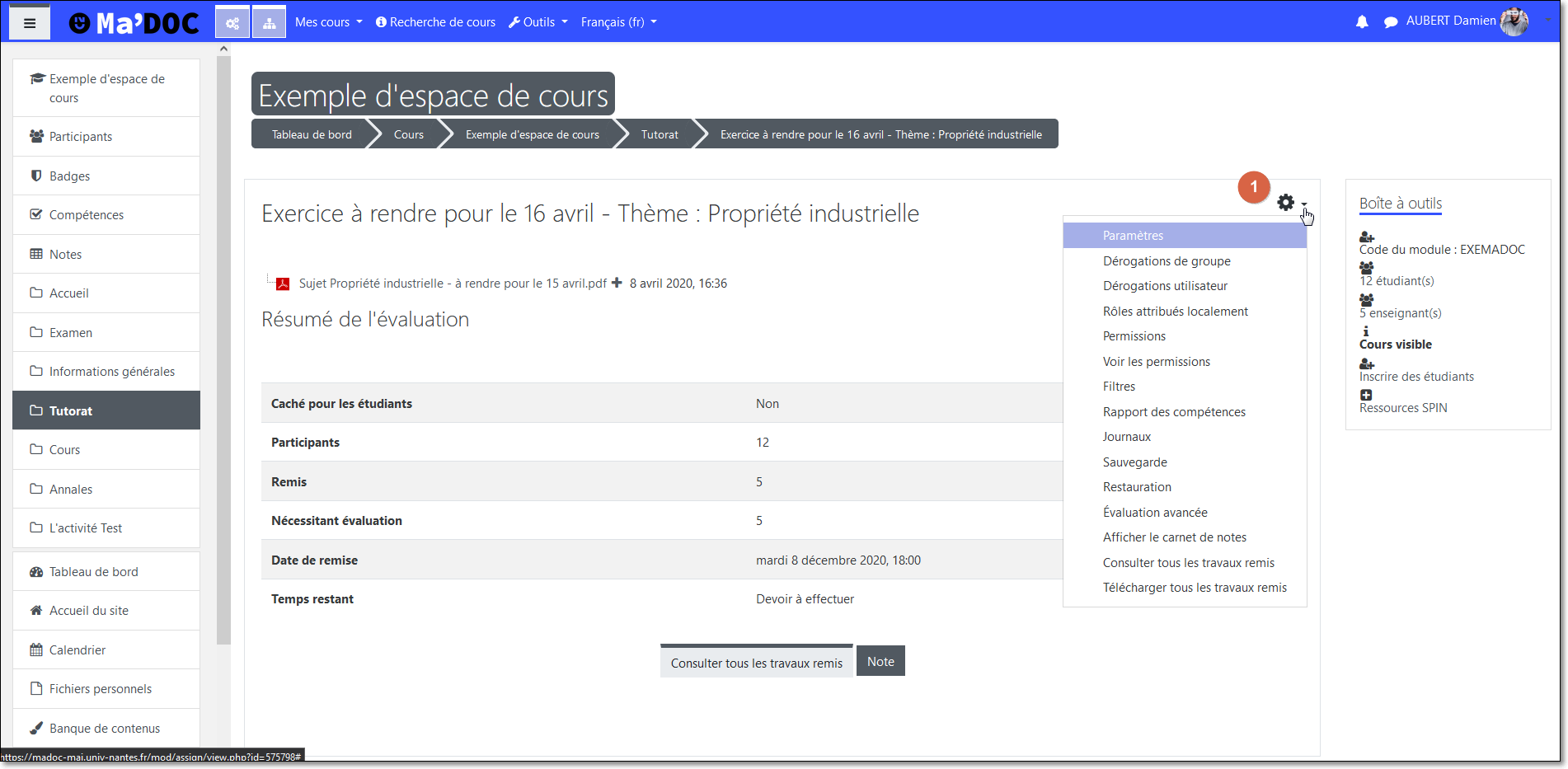Click the Ressources SPIN plus icon
This screenshot has width=1568, height=769.
(1366, 396)
